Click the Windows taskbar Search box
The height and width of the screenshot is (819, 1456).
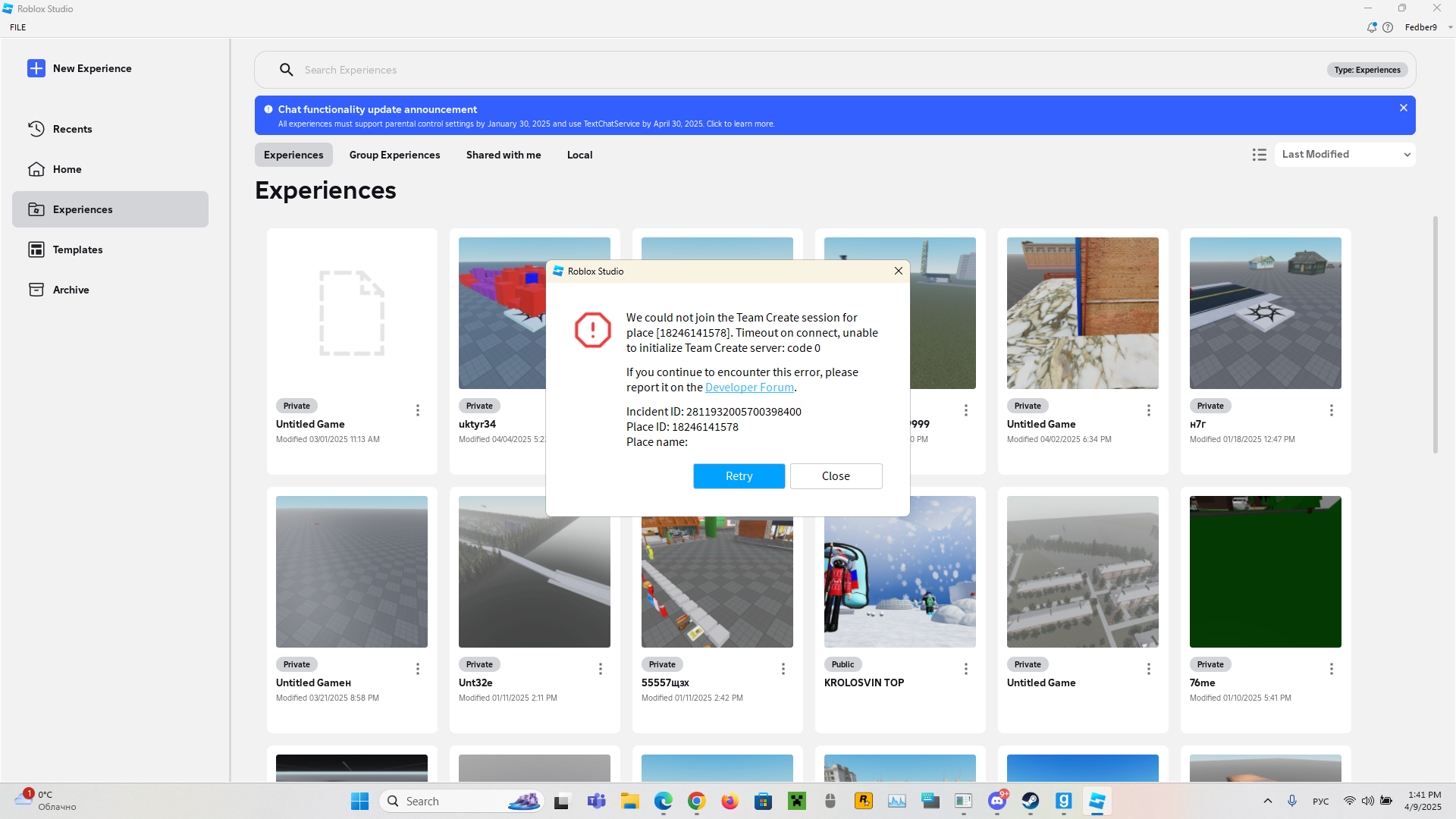(x=461, y=801)
